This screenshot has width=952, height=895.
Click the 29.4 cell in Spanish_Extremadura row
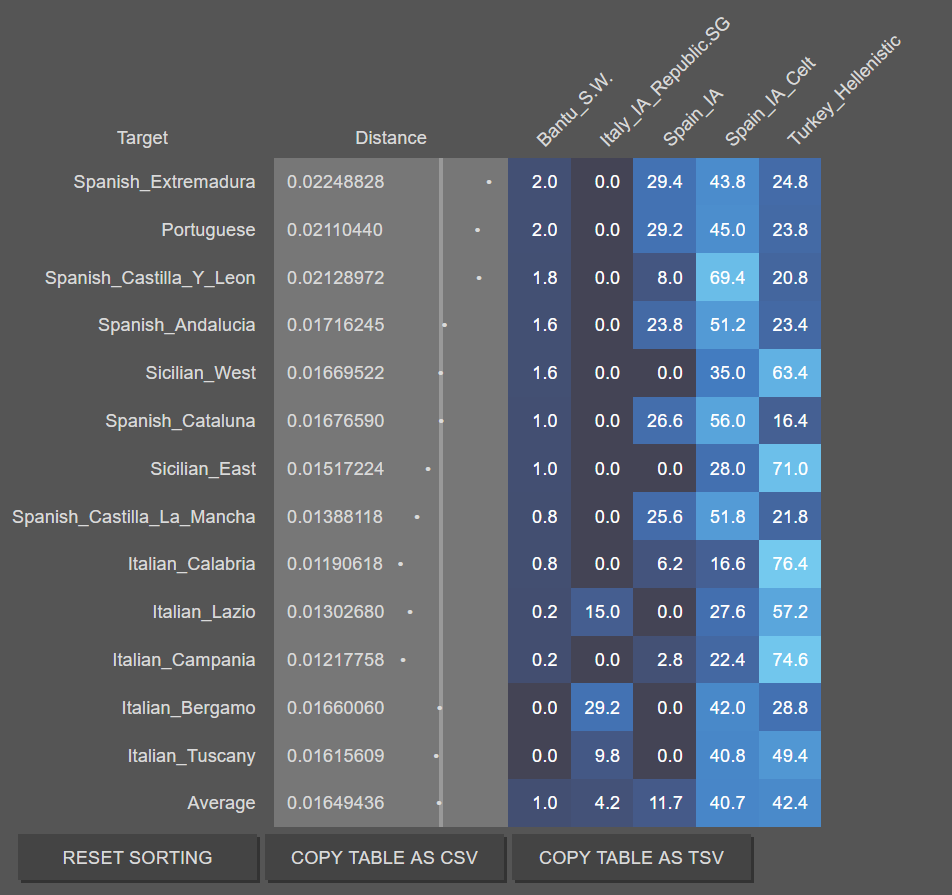coord(665,182)
